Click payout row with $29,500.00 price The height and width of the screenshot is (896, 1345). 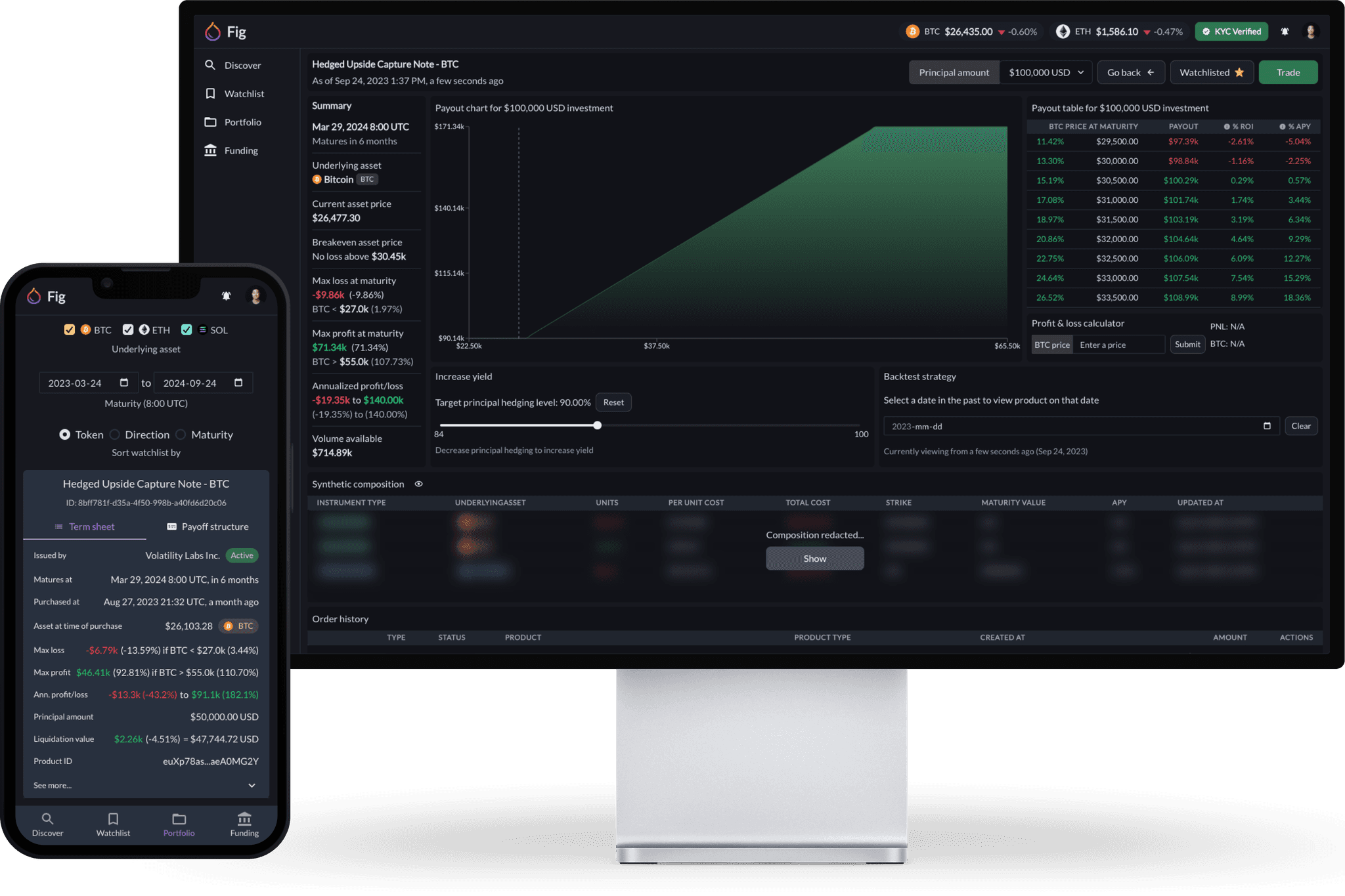[1174, 141]
